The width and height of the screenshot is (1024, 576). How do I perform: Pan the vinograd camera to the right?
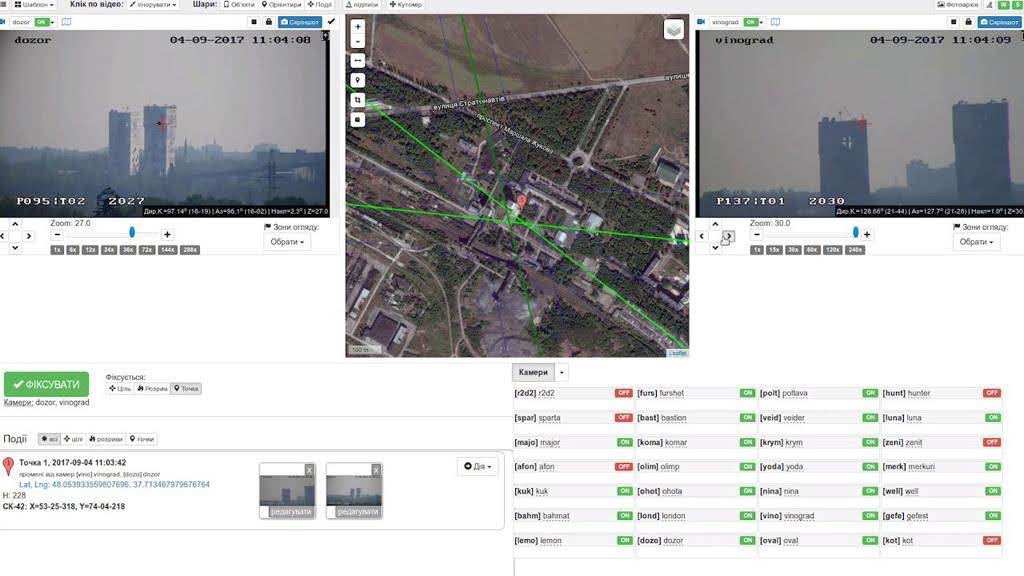point(728,236)
